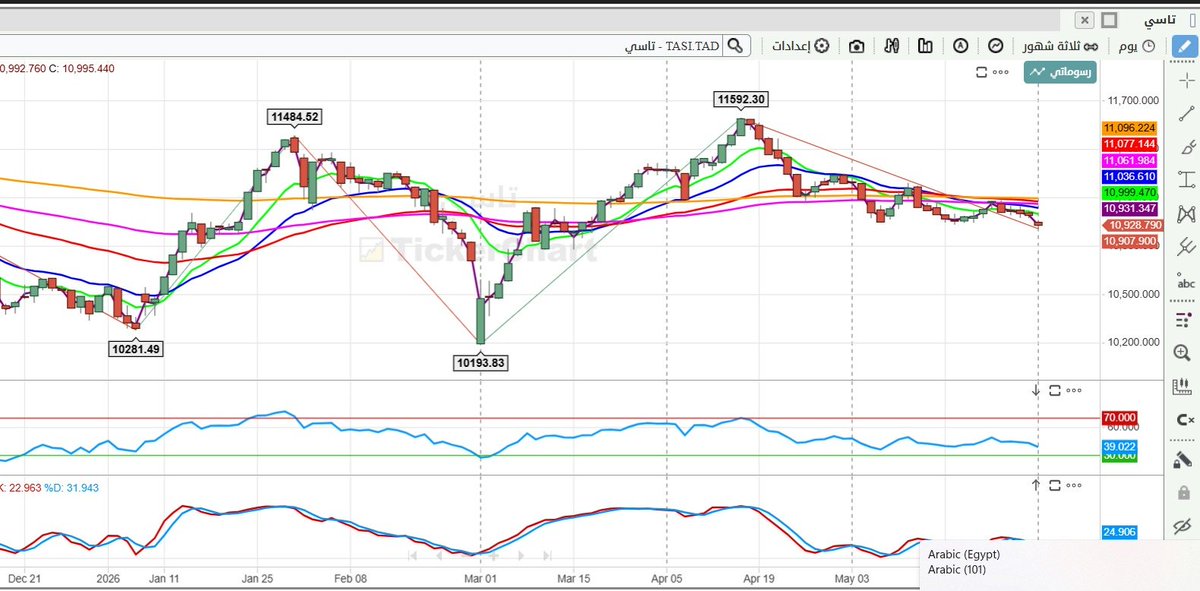Open the bar chart indicators icon

pos(925,46)
